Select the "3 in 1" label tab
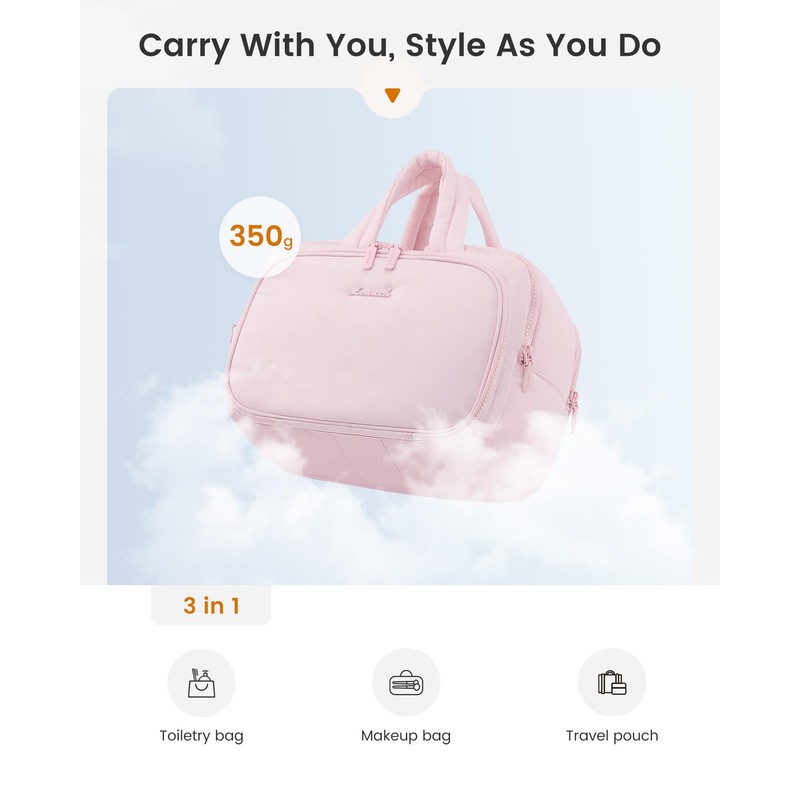 tap(211, 605)
